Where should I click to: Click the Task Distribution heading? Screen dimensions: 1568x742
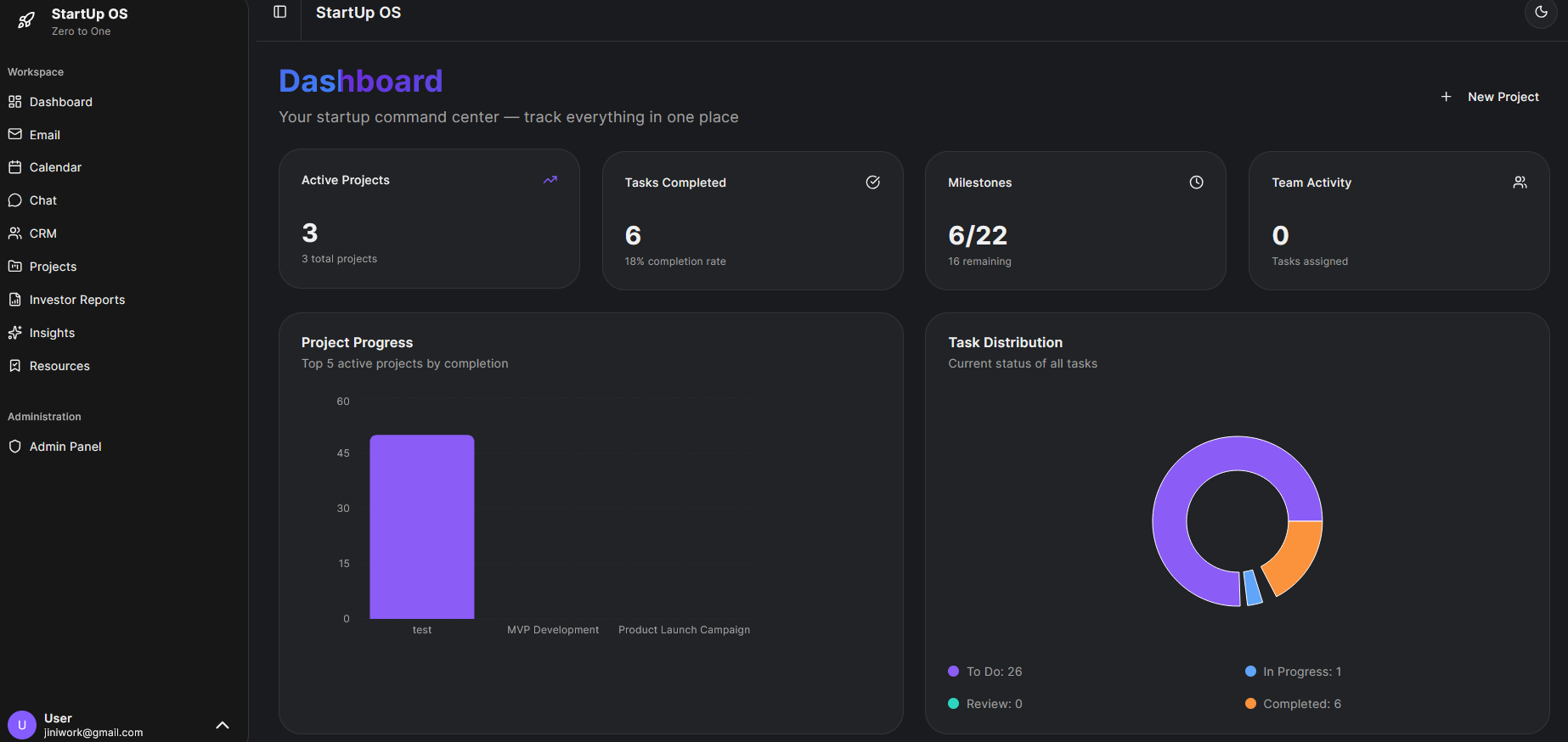[x=1005, y=342]
